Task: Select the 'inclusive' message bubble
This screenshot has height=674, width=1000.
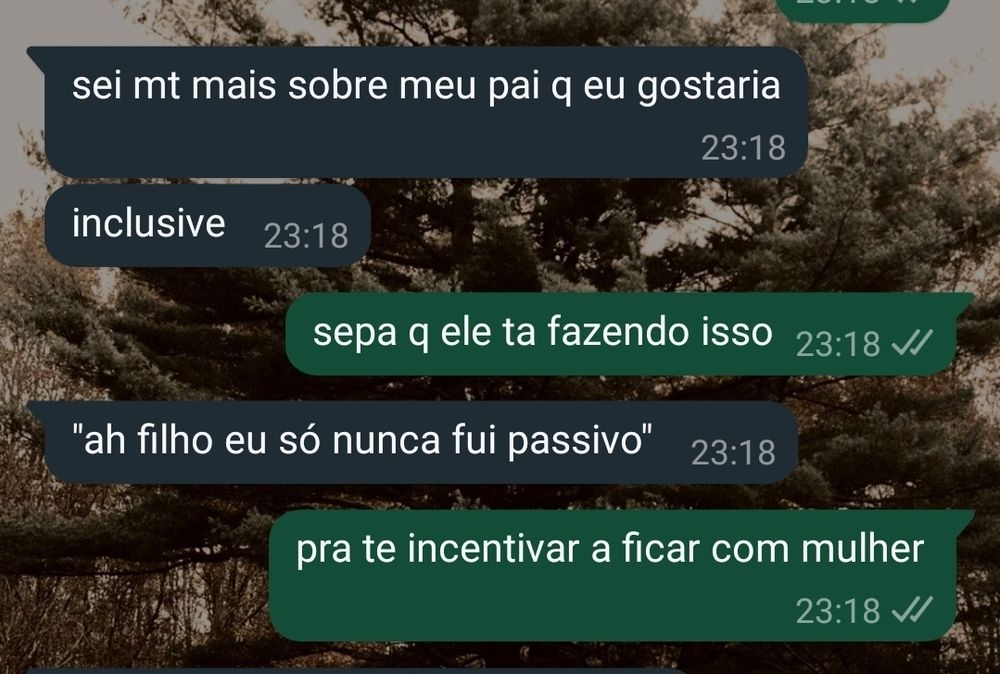Action: click(208, 225)
